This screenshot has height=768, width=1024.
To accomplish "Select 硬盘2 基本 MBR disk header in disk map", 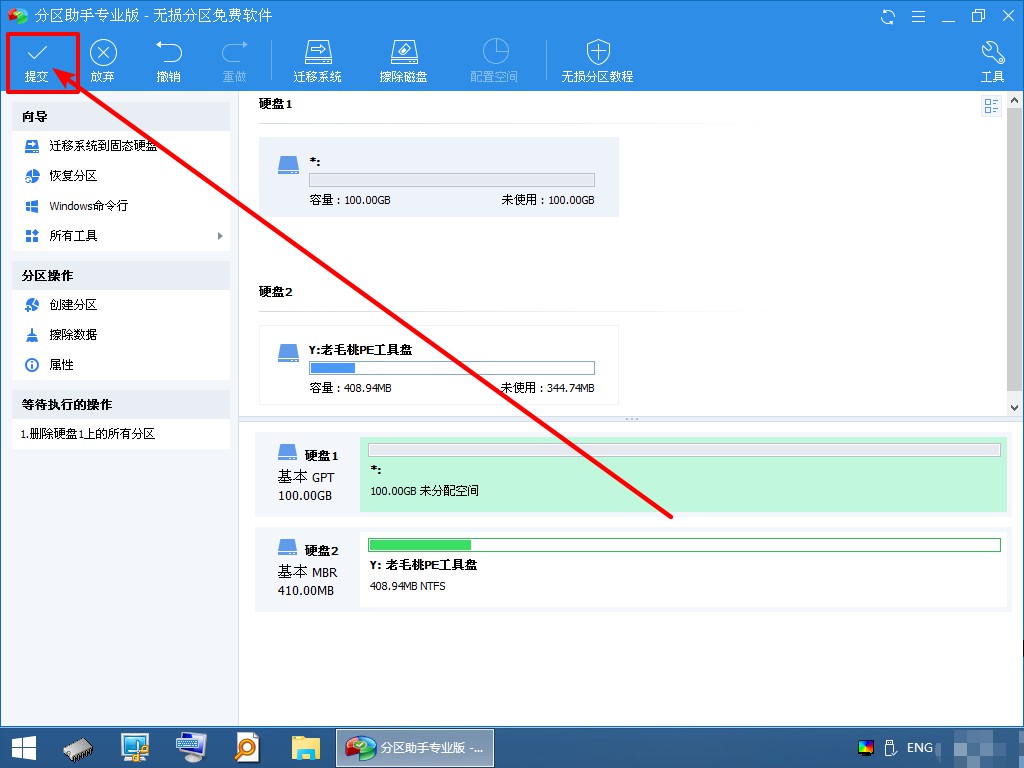I will [x=308, y=569].
